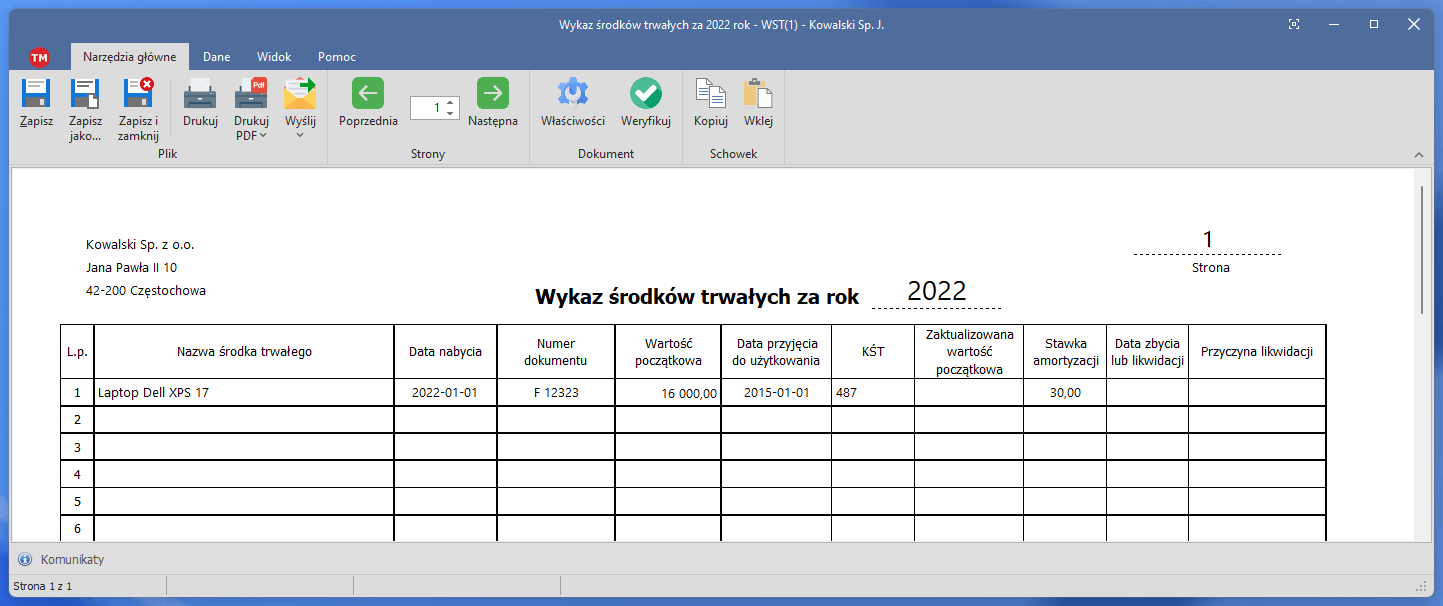The width and height of the screenshot is (1443, 606).
Task: Open the Komunikaty messages panel
Action: click(72, 559)
